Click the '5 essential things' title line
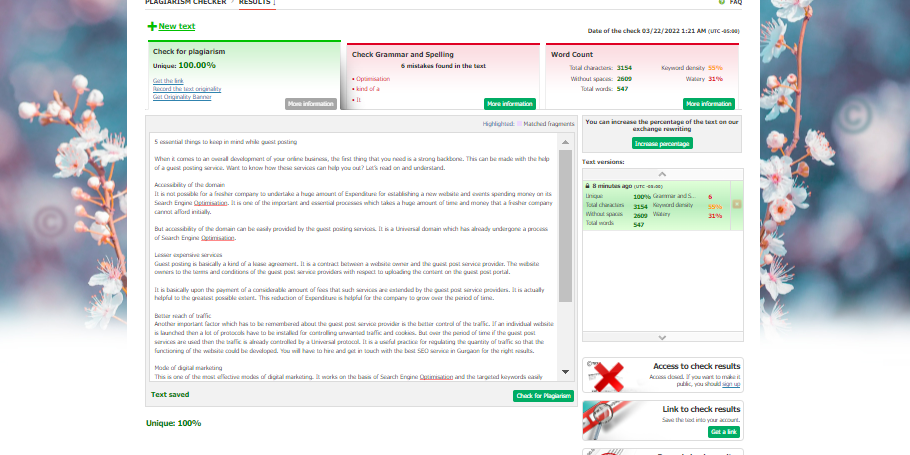The height and width of the screenshot is (455, 910). coord(226,142)
